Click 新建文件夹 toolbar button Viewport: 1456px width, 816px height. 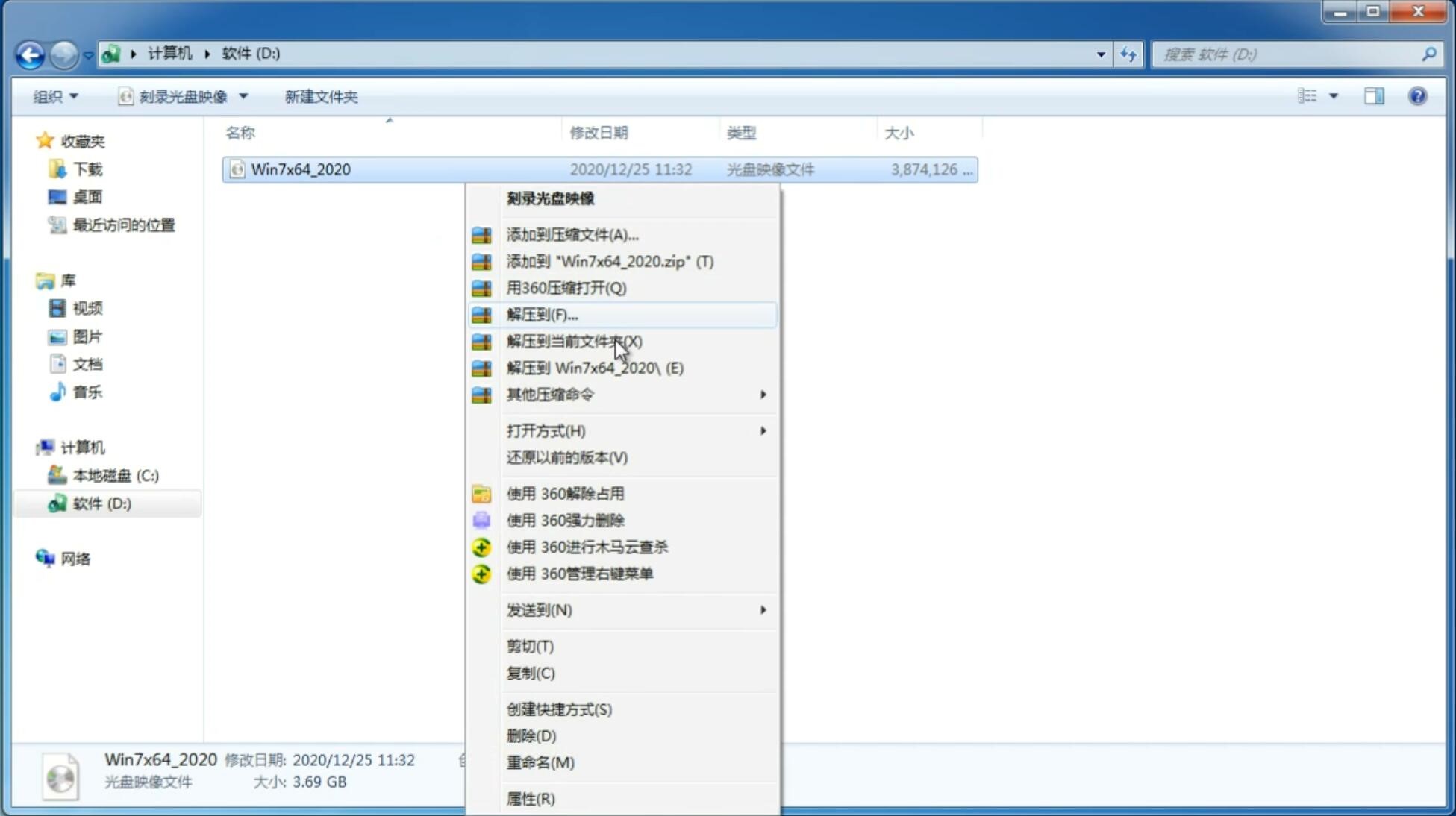coord(320,96)
